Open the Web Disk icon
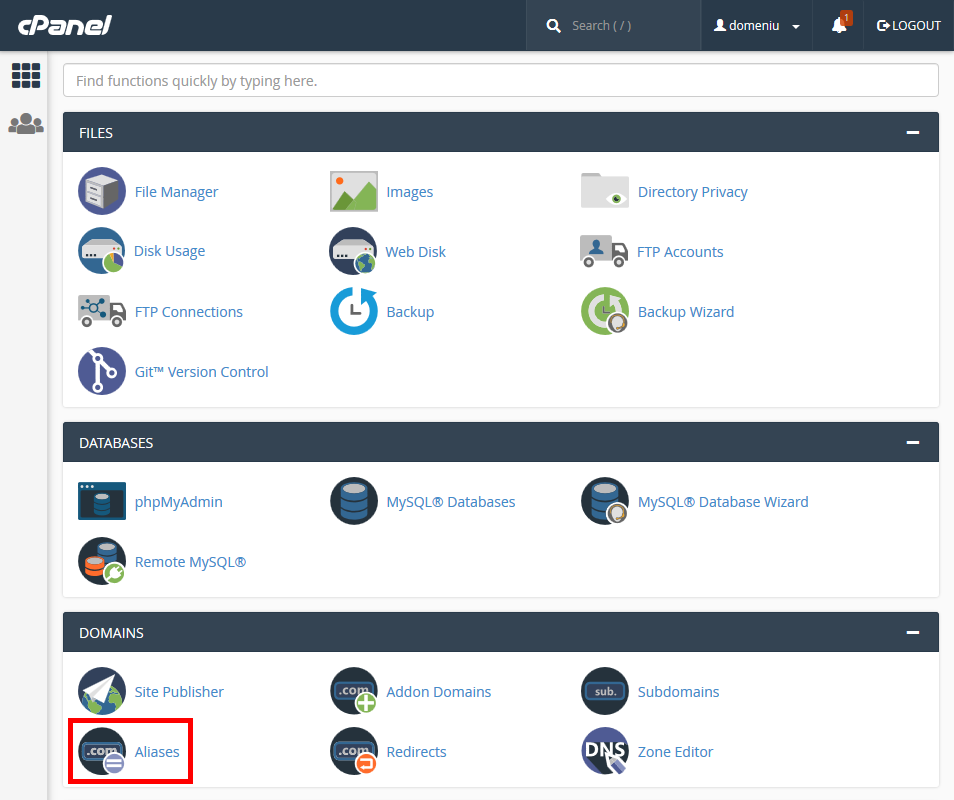 pyautogui.click(x=353, y=251)
